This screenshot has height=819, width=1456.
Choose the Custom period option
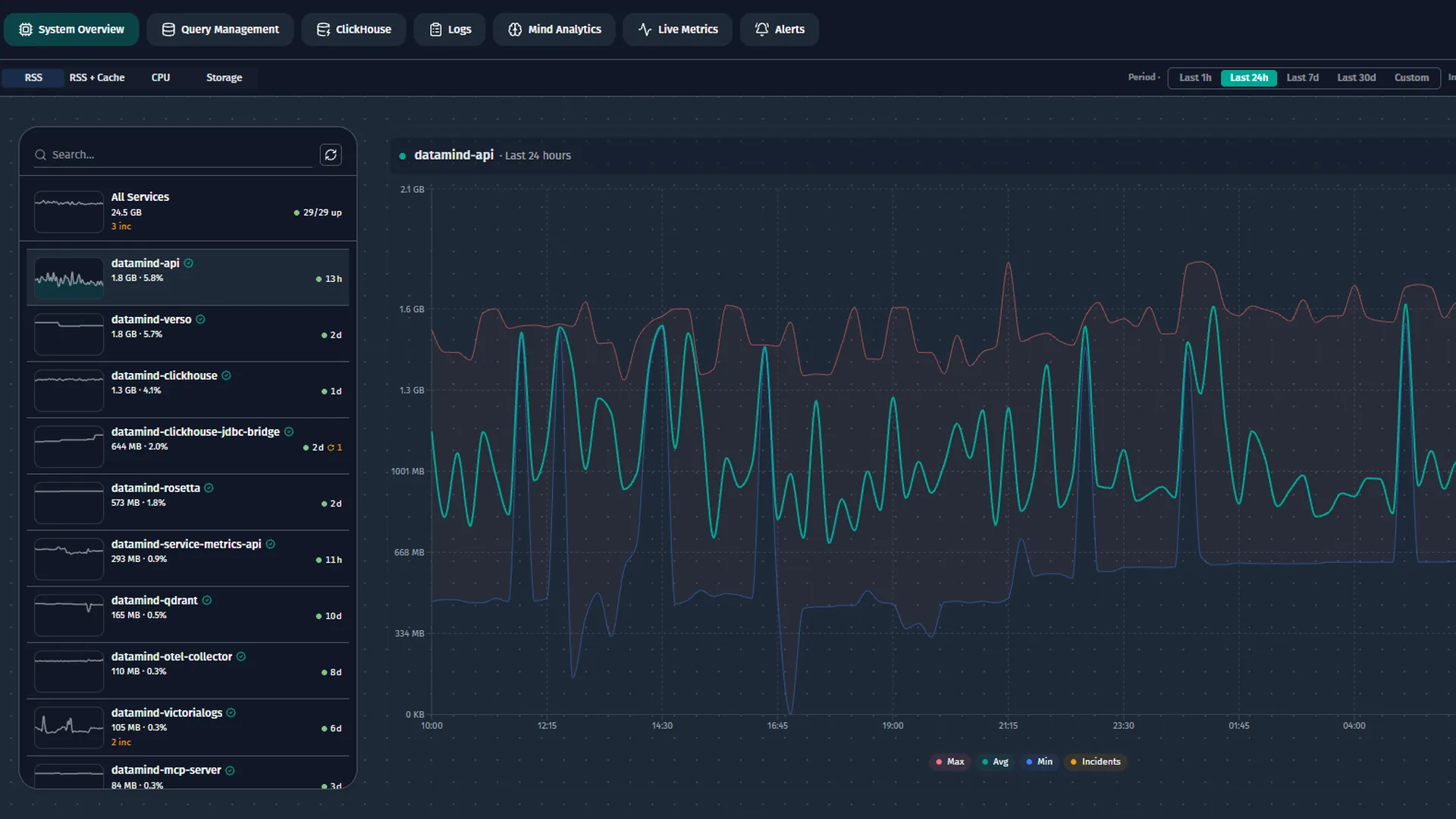pyautogui.click(x=1411, y=77)
